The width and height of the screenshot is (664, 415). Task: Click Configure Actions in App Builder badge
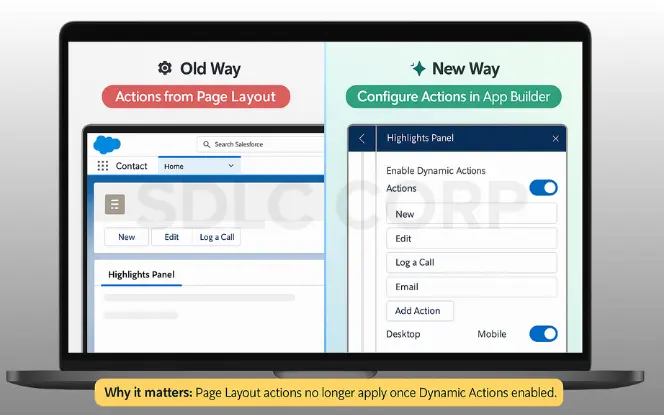point(454,97)
